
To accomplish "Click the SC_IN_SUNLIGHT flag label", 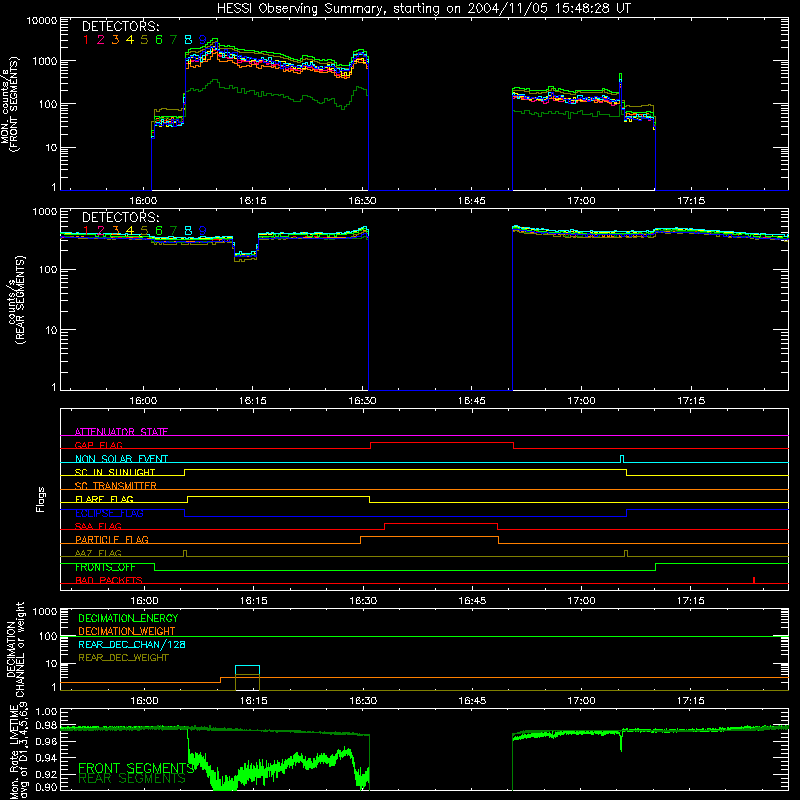I will click(115, 472).
